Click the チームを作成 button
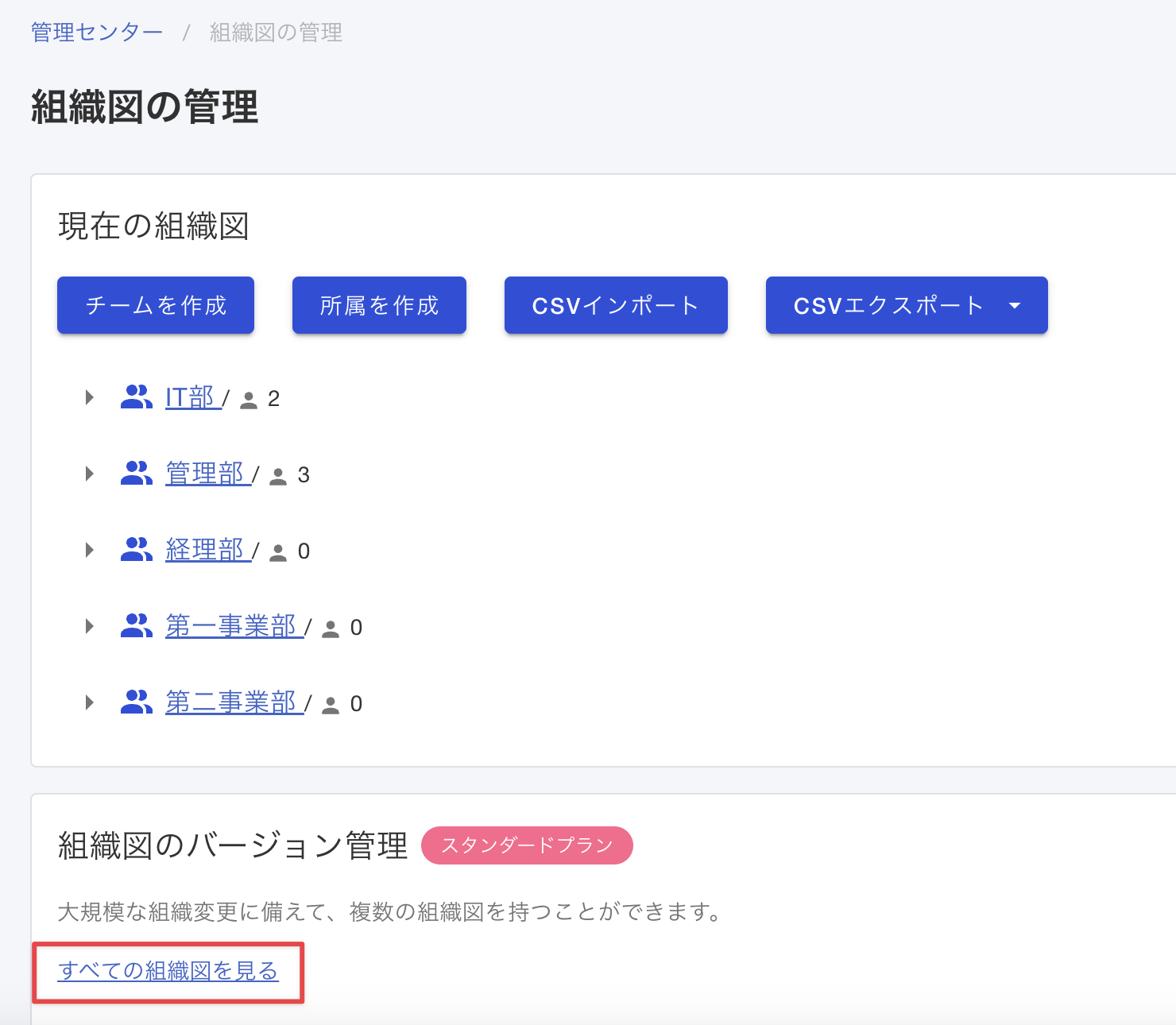1176x1025 pixels. click(x=156, y=305)
